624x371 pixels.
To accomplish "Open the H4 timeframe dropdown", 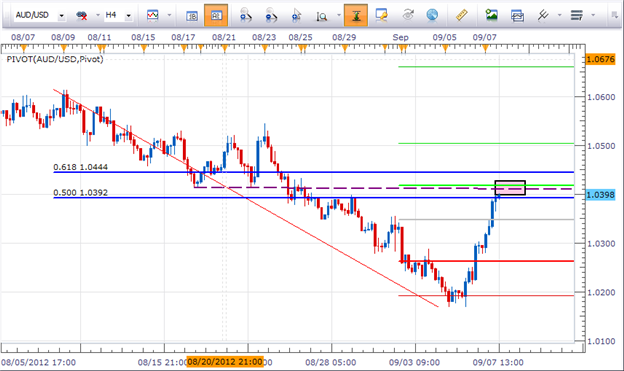I will point(129,16).
